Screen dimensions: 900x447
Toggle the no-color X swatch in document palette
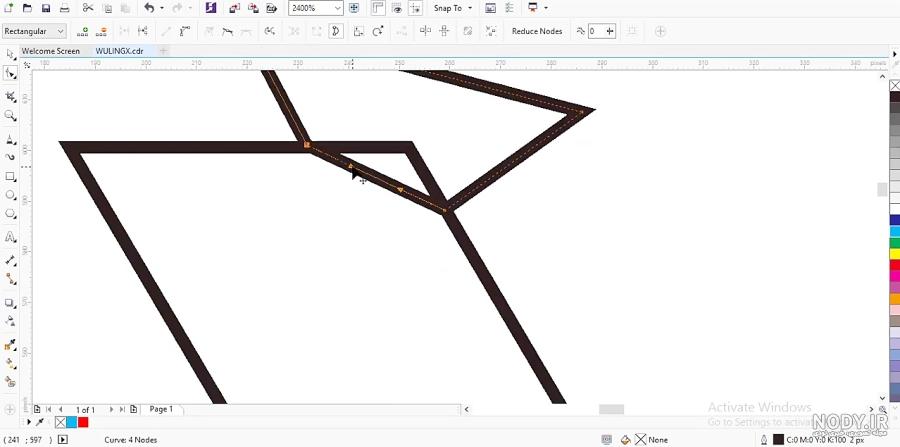click(x=60, y=422)
